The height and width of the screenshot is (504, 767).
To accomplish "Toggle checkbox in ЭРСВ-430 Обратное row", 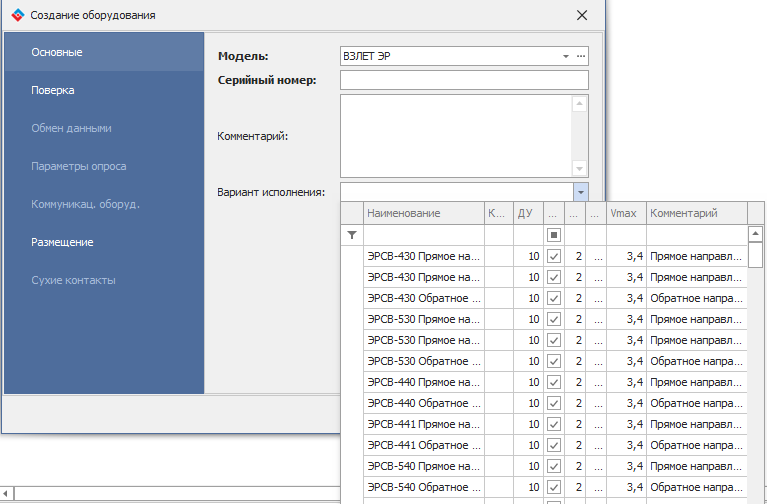I will click(x=554, y=298).
